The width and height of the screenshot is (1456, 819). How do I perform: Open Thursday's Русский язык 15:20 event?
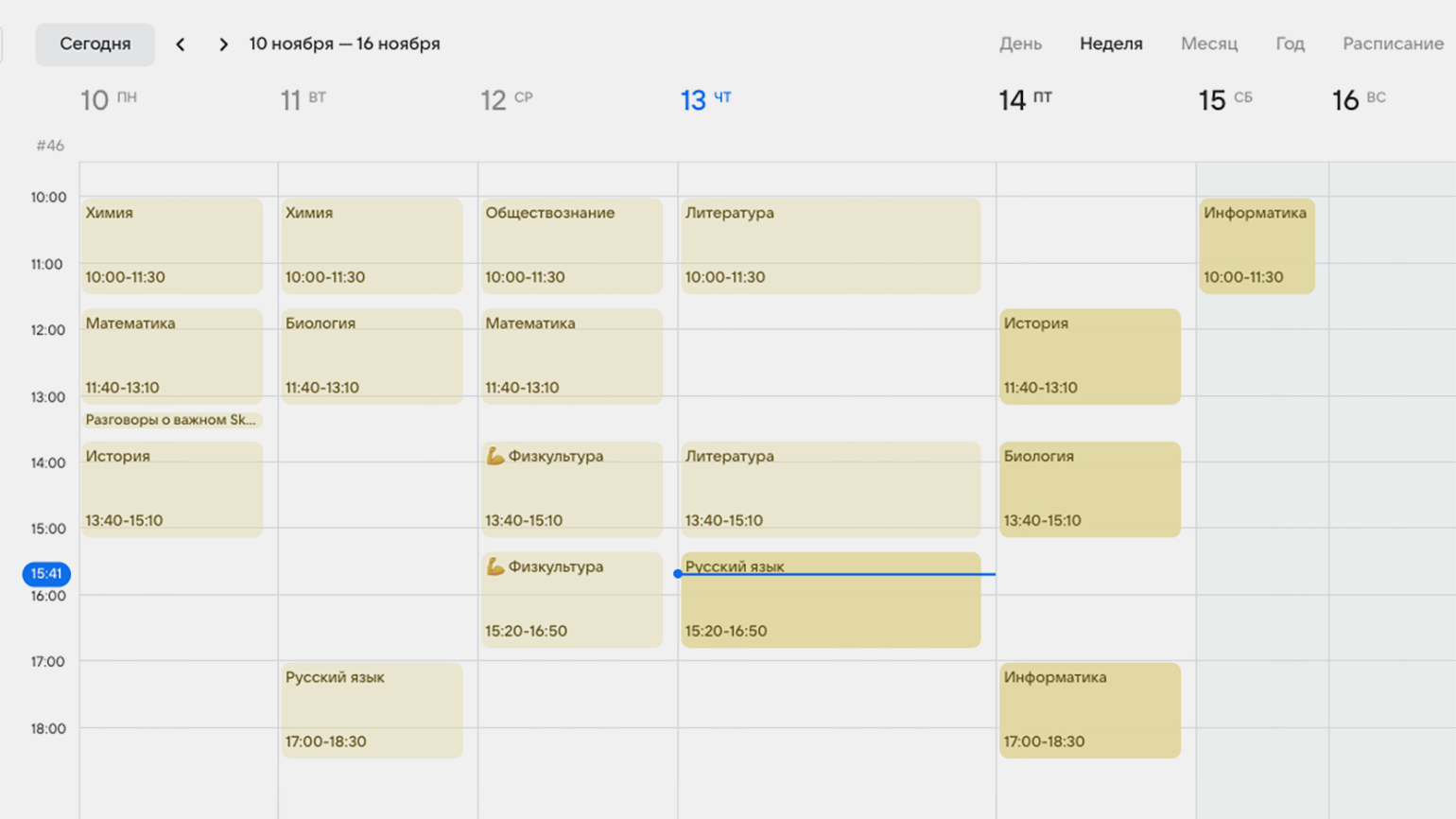[830, 605]
